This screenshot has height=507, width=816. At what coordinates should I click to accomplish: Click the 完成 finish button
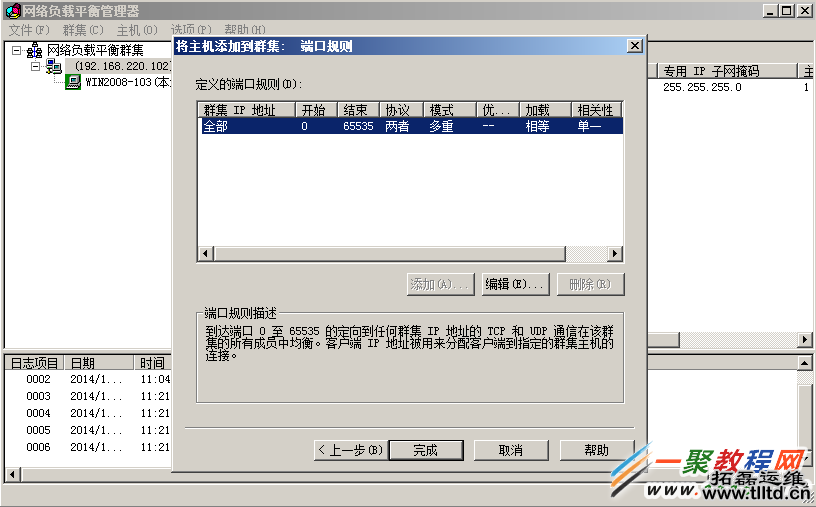pyautogui.click(x=426, y=450)
